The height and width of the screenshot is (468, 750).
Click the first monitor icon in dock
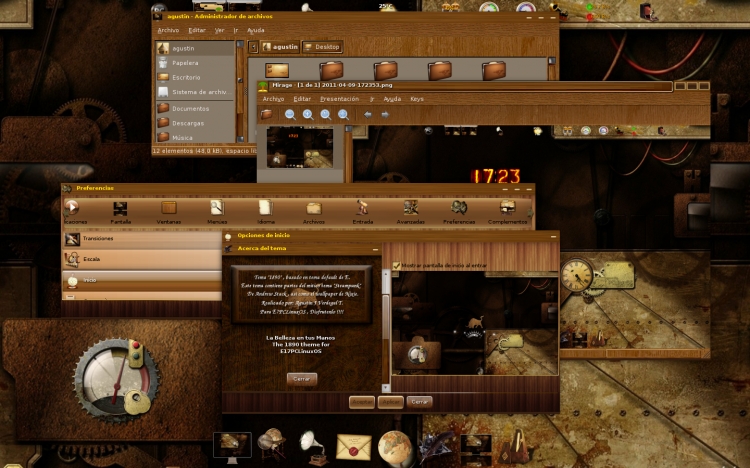coord(232,447)
